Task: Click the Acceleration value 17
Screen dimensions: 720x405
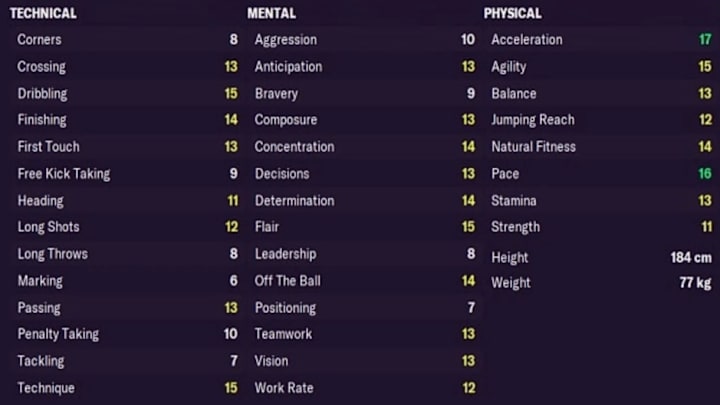Action: point(705,39)
